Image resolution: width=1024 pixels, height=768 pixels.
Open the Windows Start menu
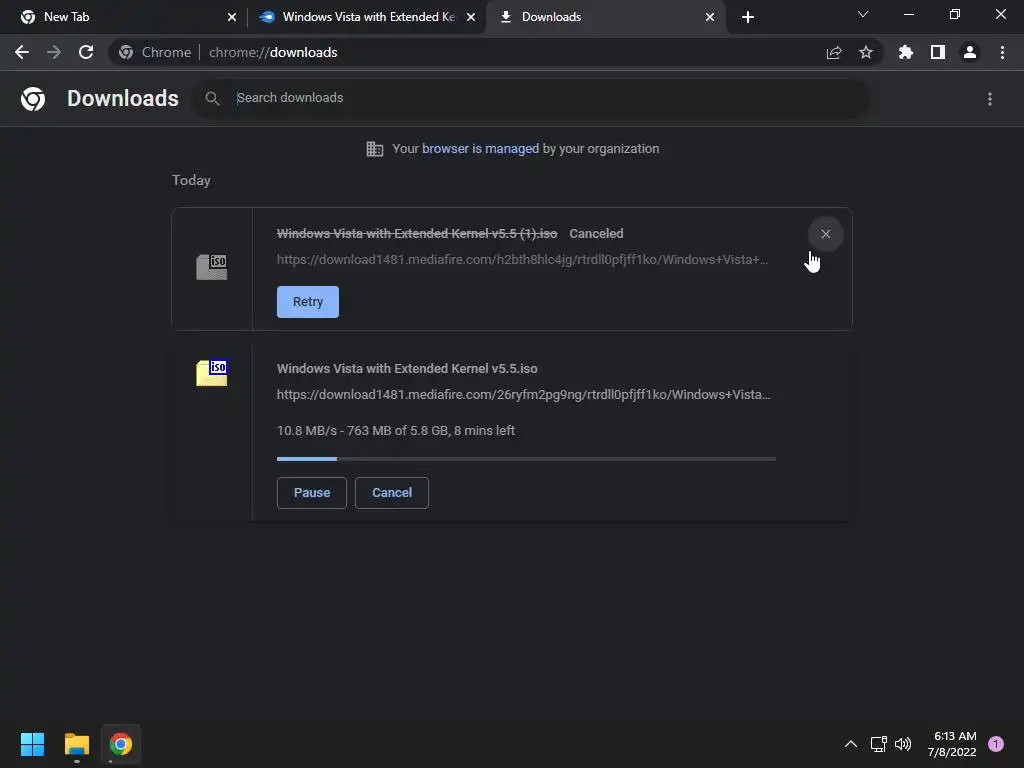(x=32, y=744)
